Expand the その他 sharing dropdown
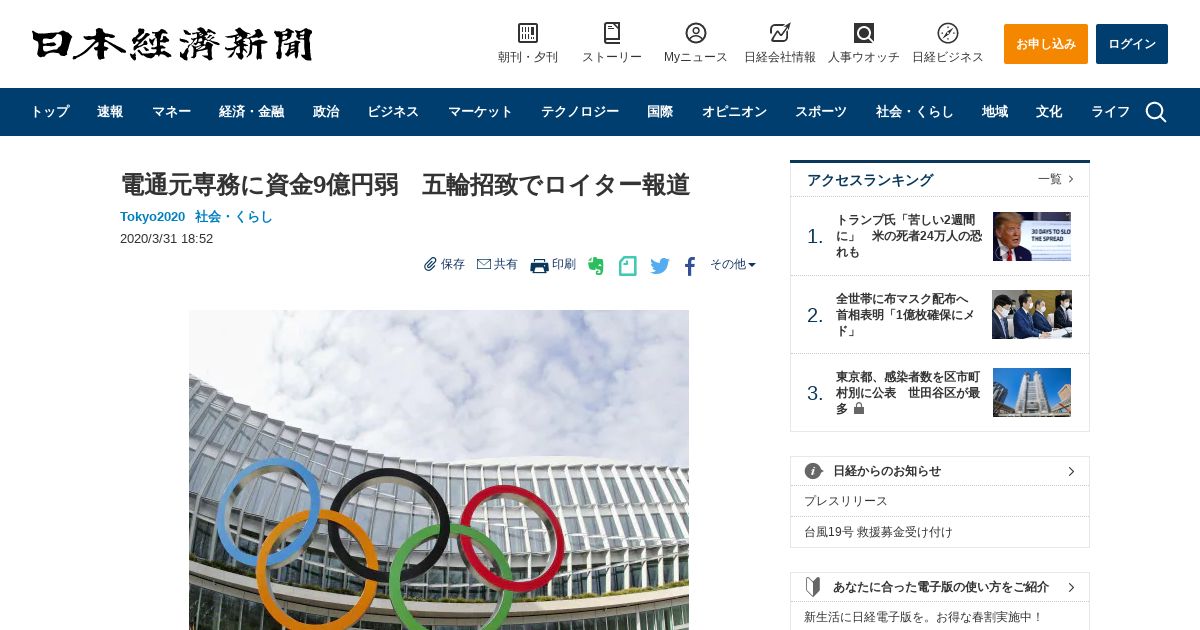Viewport: 1200px width, 630px height. click(x=733, y=265)
